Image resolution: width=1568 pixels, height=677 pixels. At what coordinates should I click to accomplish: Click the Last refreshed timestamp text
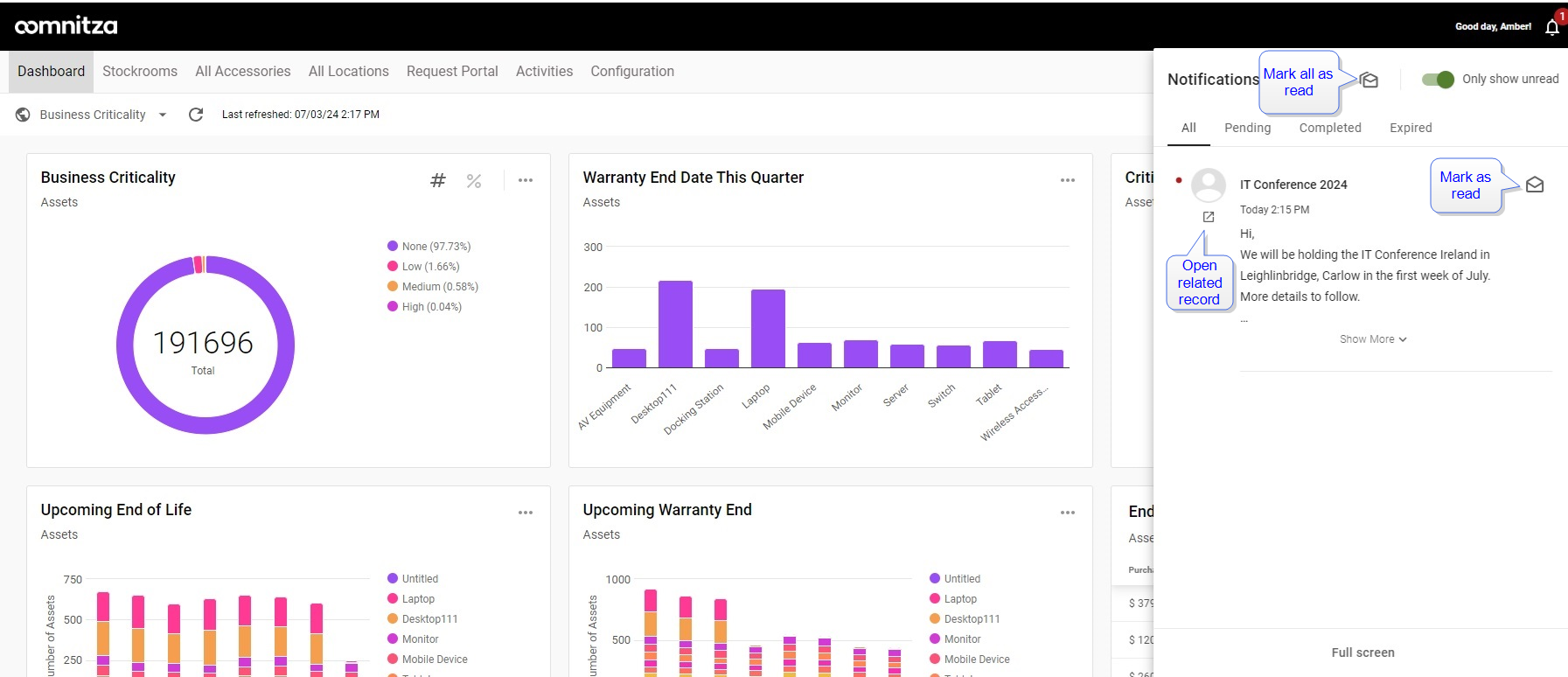pyautogui.click(x=301, y=115)
